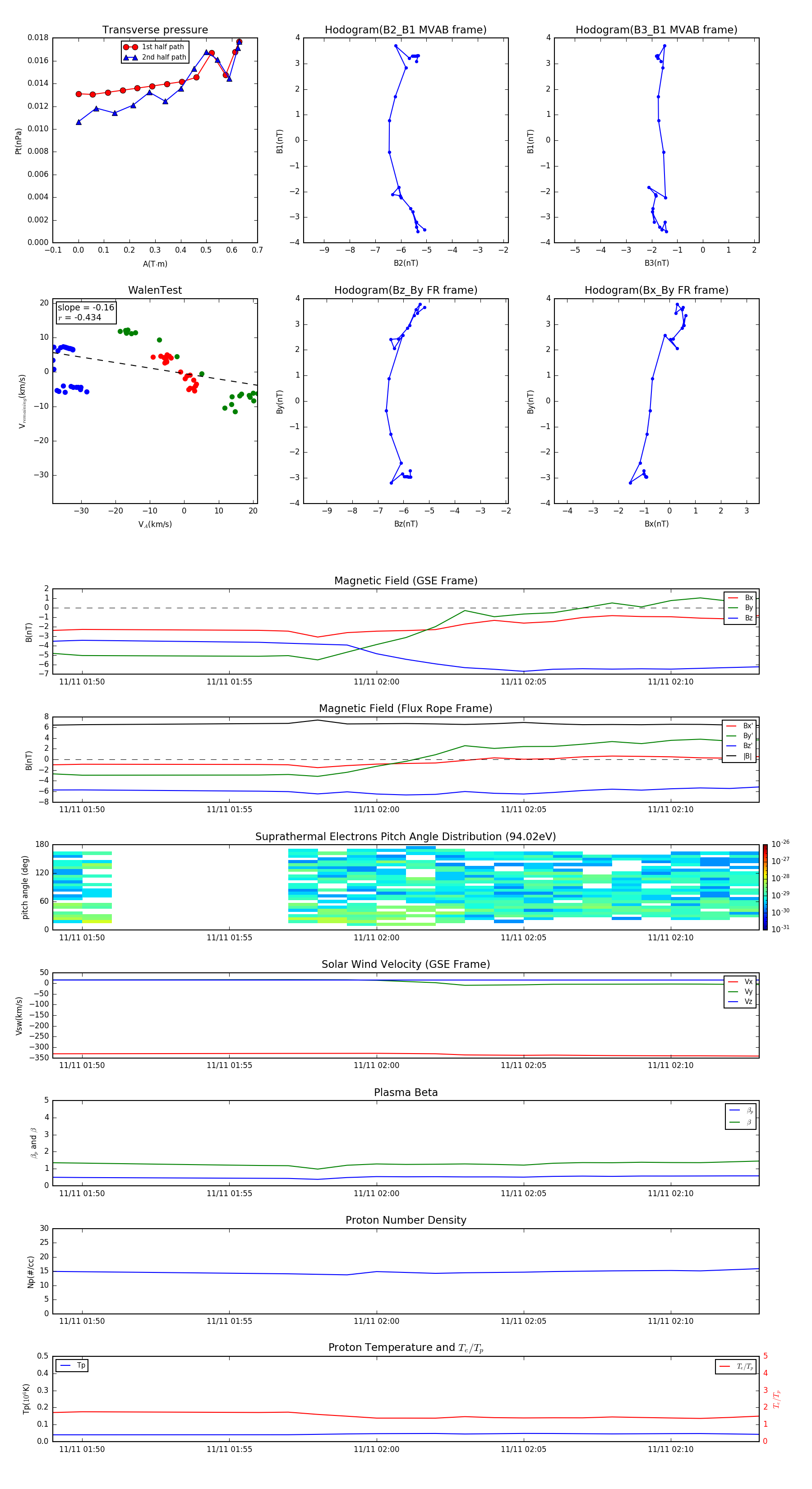Click the 'Plasma Beta' plot title
812x1489 pixels.
pos(406,1092)
